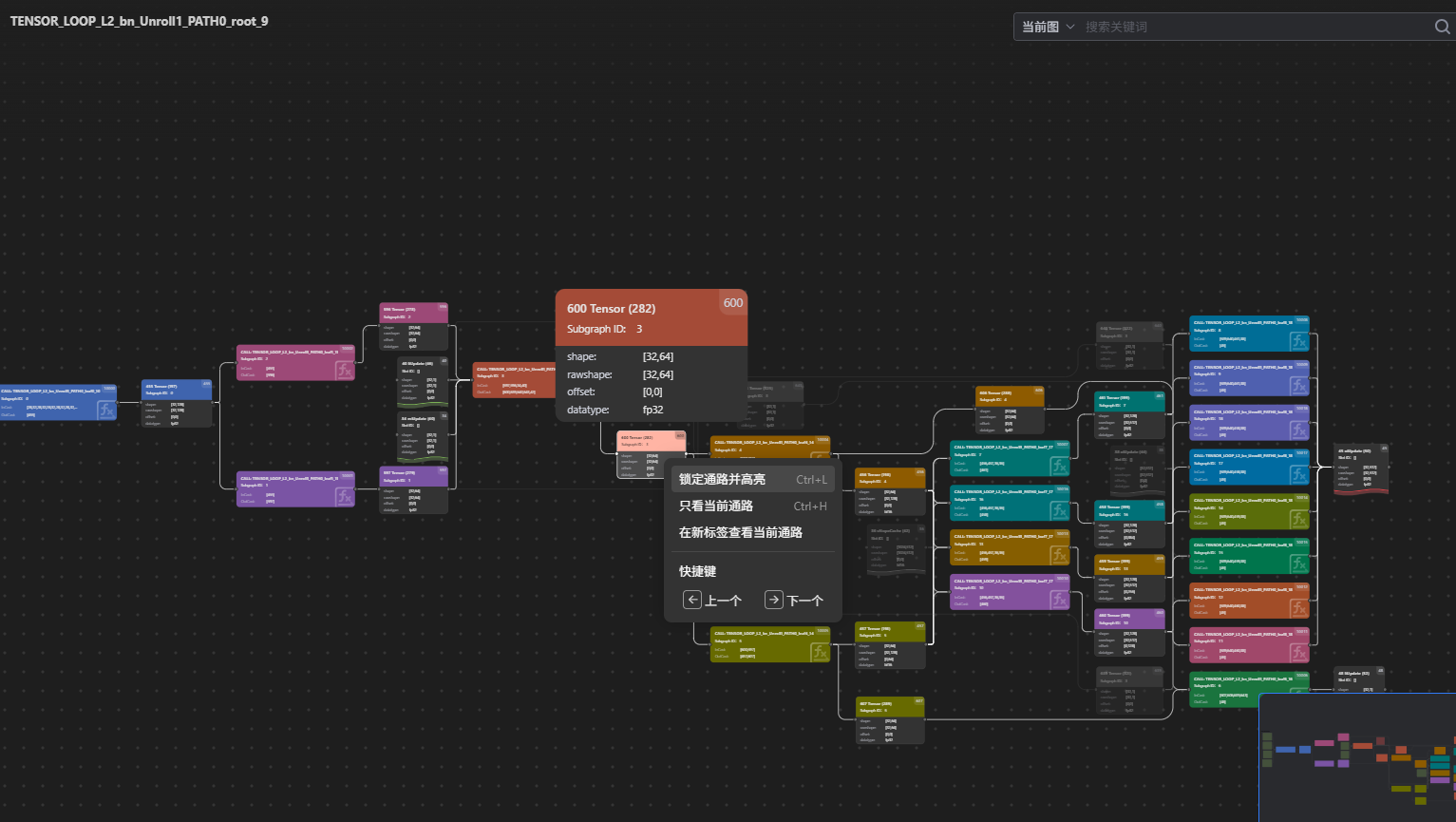
Task: Click the 600 badge on tensor tooltip
Action: 733,303
